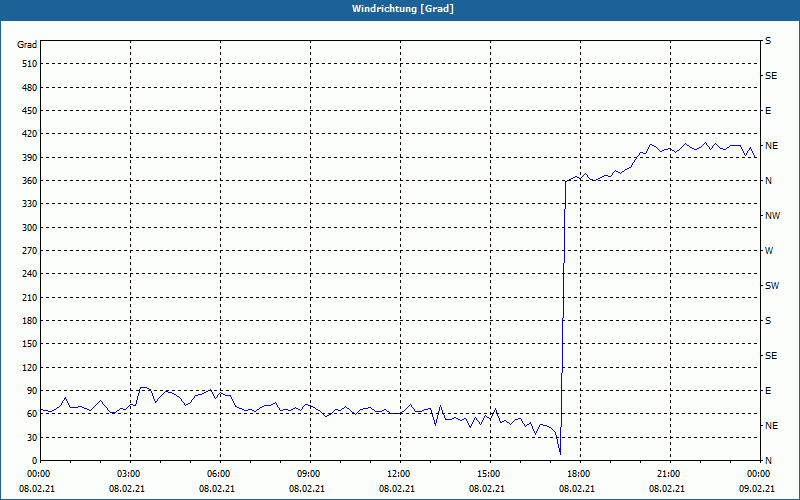800x500 pixels.
Task: Click the N compass label beside 360 gridline
Action: pos(768,181)
